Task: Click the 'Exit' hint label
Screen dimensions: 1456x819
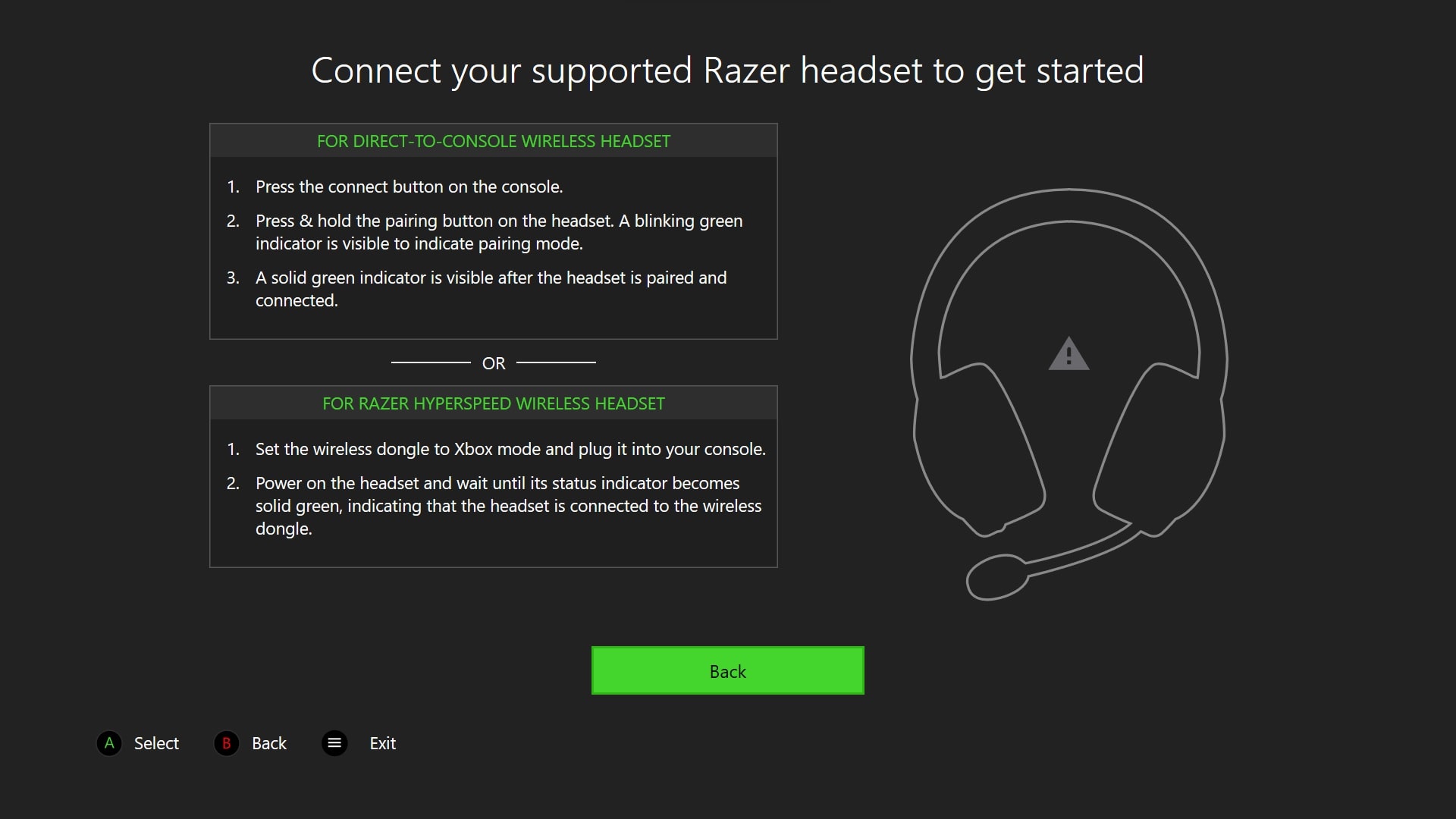Action: click(x=383, y=743)
